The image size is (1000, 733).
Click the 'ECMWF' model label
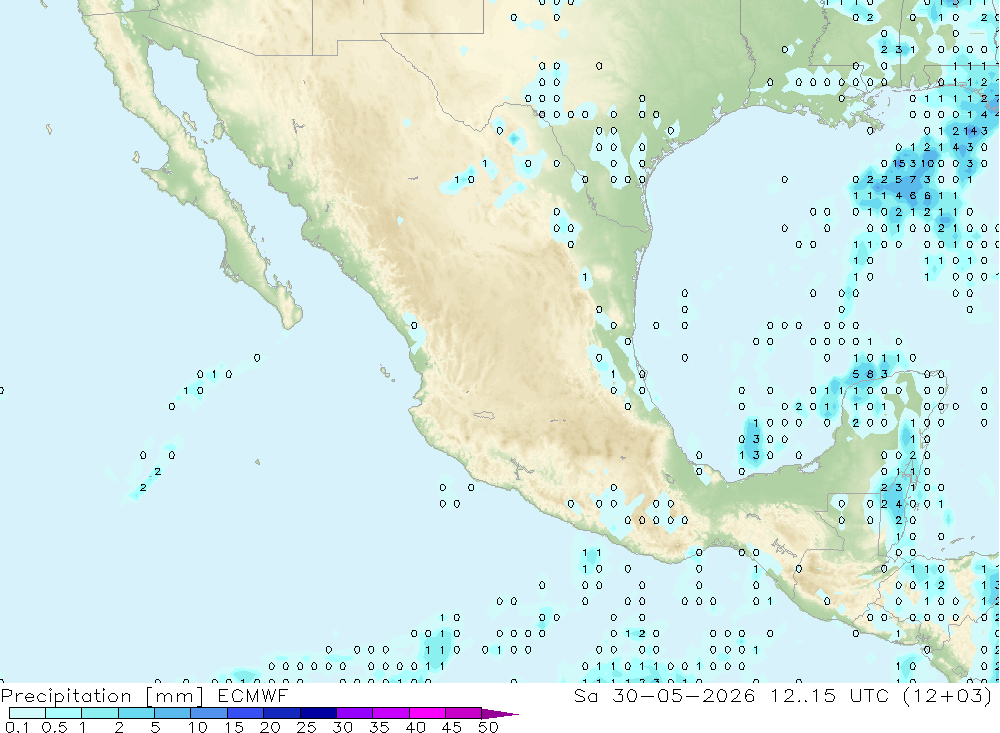tap(253, 695)
